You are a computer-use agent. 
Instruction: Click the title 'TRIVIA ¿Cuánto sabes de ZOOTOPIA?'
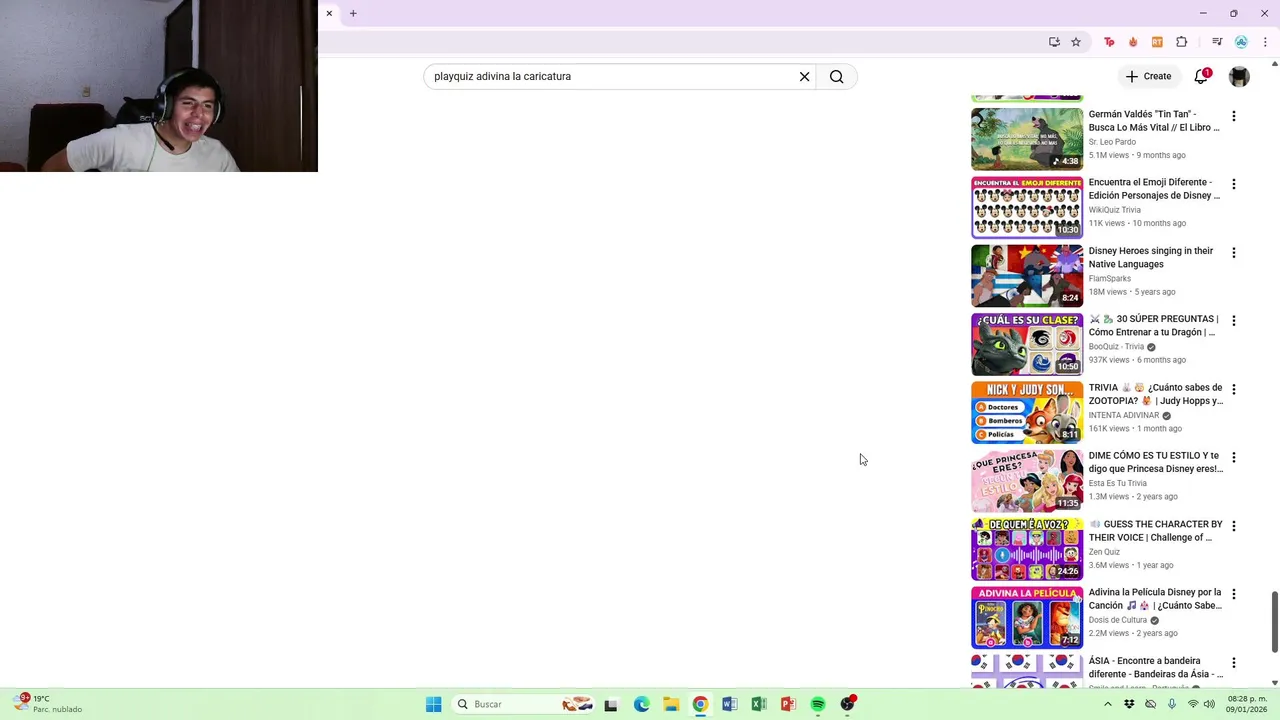1156,394
